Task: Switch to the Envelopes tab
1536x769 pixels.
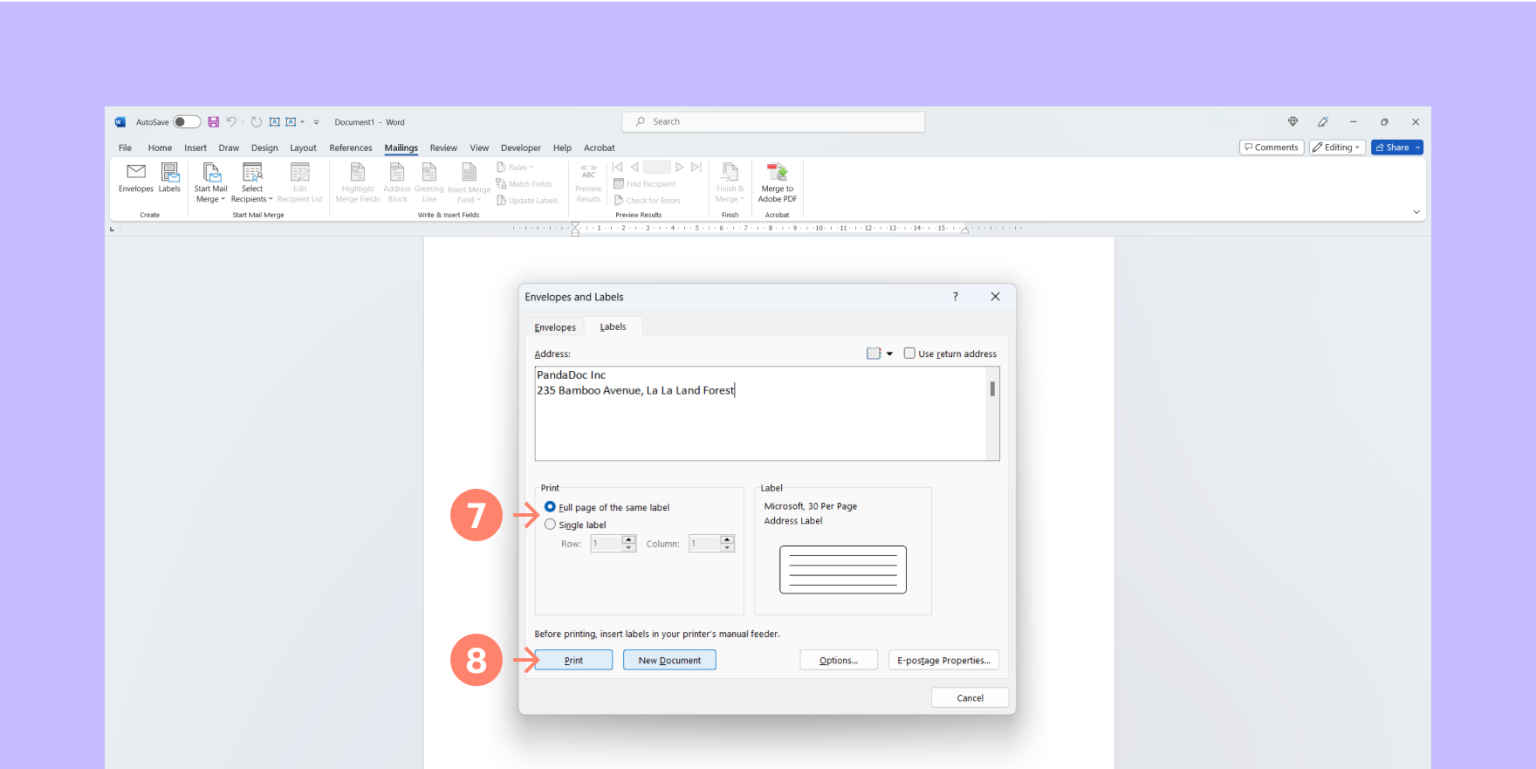Action: pos(554,327)
